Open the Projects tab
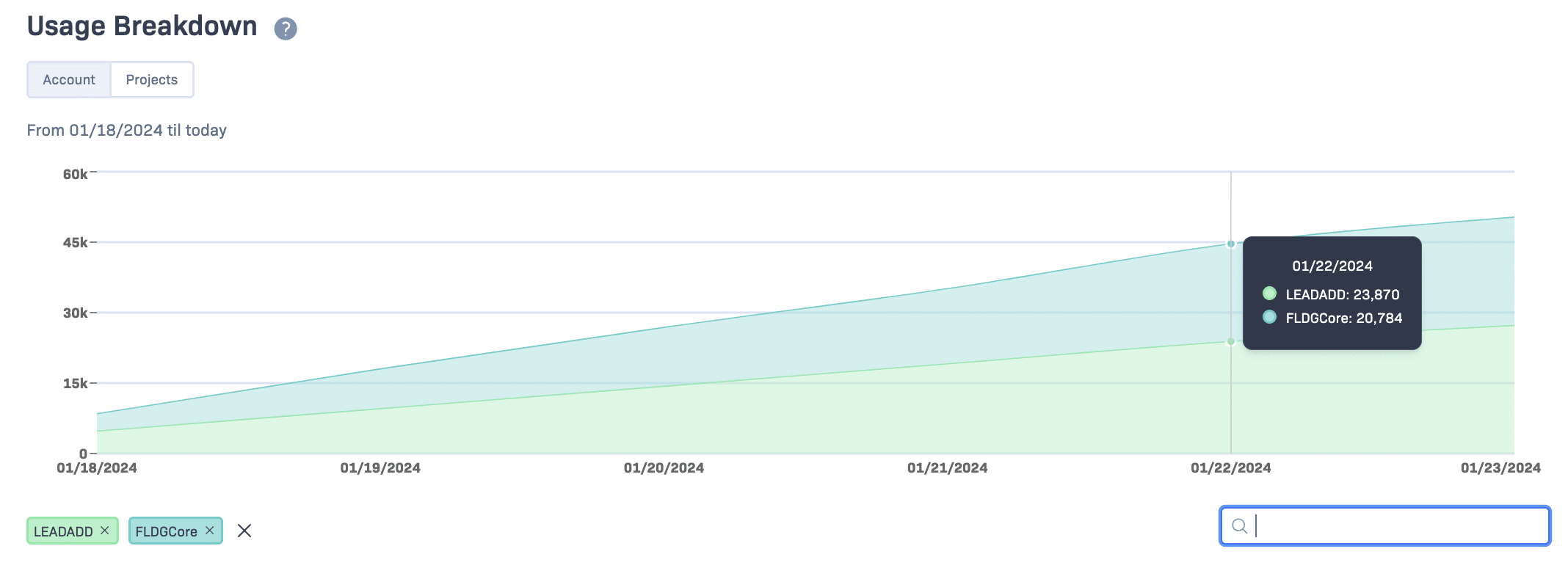 [x=152, y=79]
